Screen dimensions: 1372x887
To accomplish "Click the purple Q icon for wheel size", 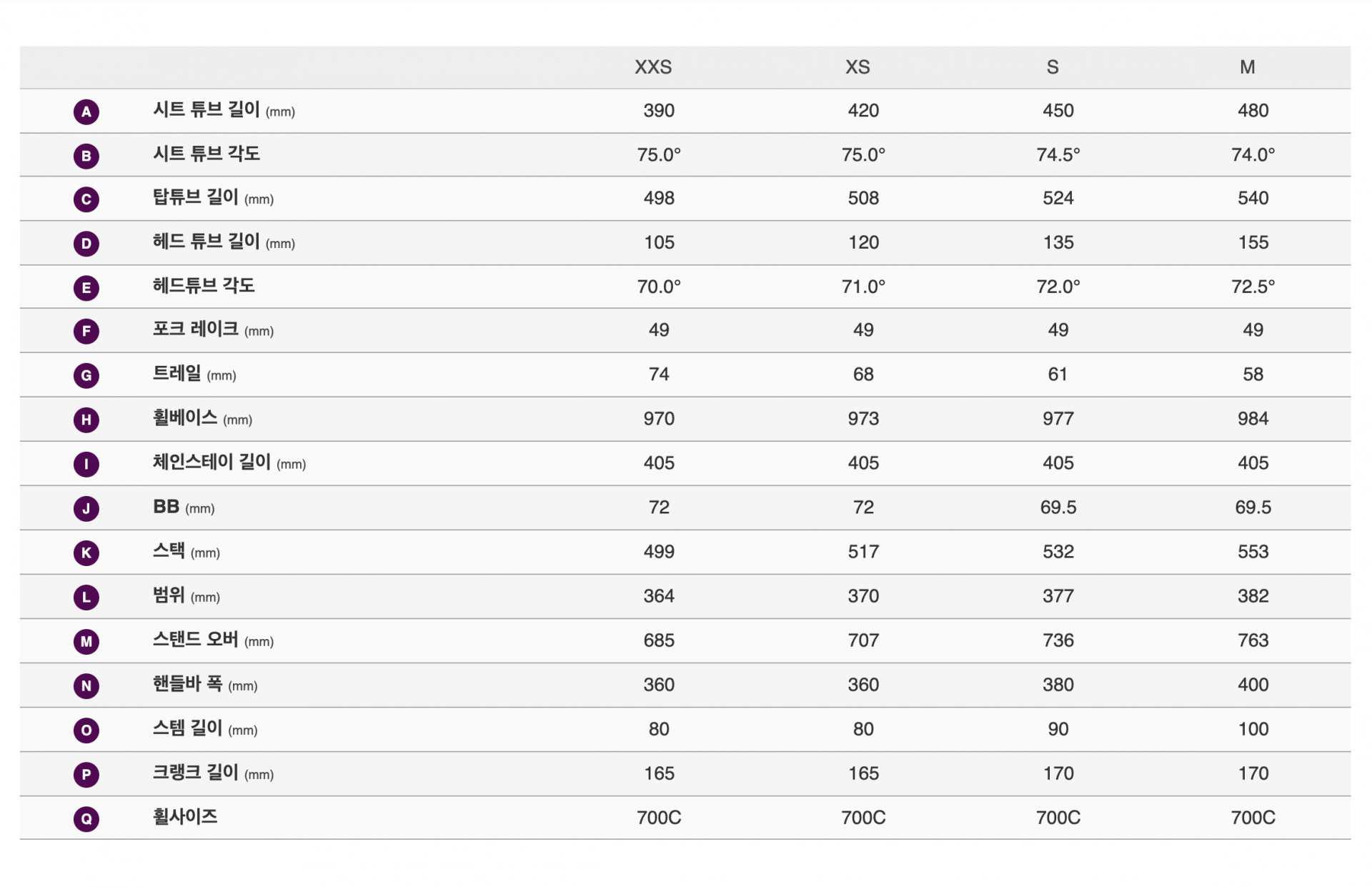I will point(86,818).
